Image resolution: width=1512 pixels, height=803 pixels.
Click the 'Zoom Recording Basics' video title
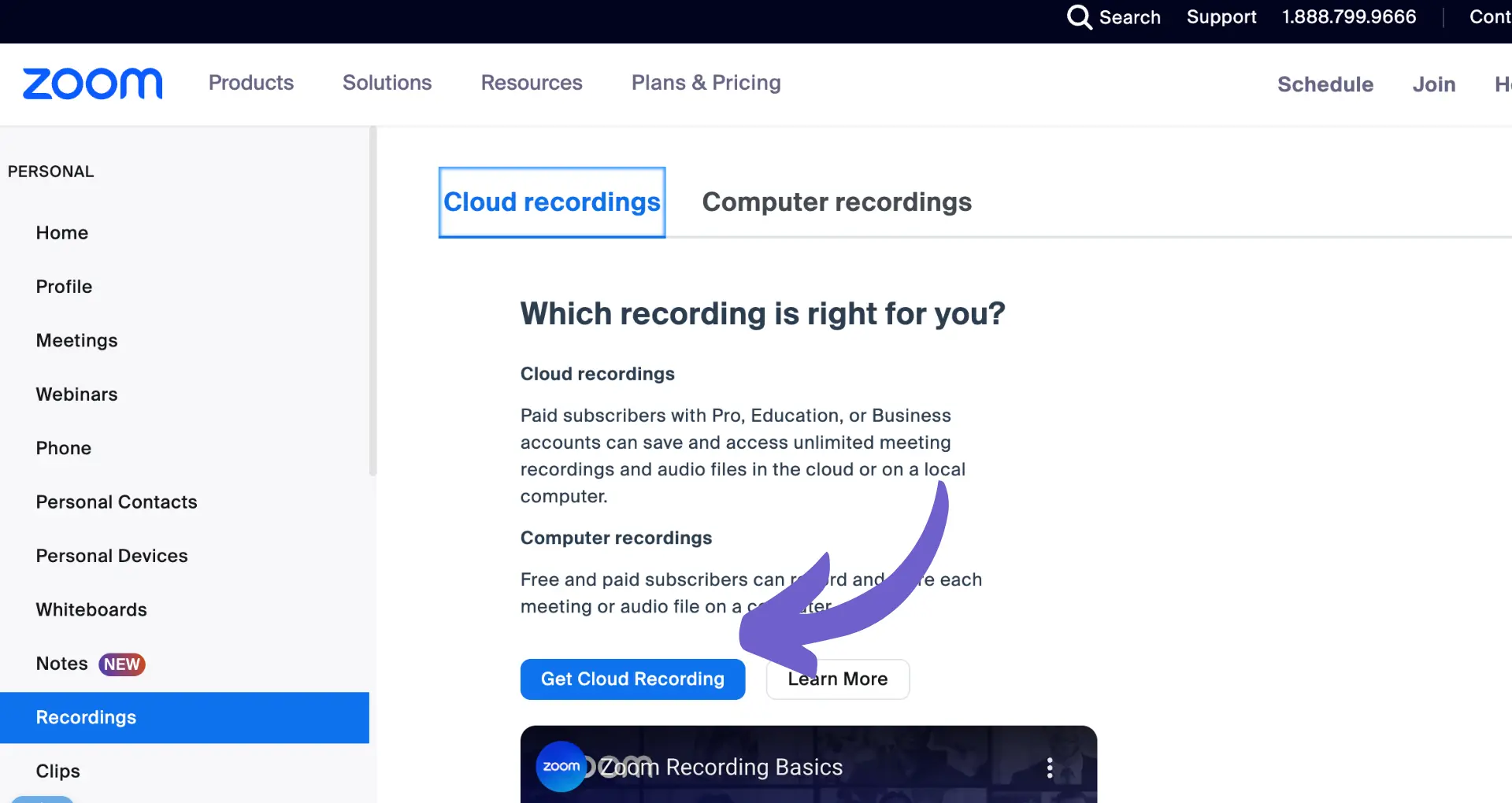(721, 768)
